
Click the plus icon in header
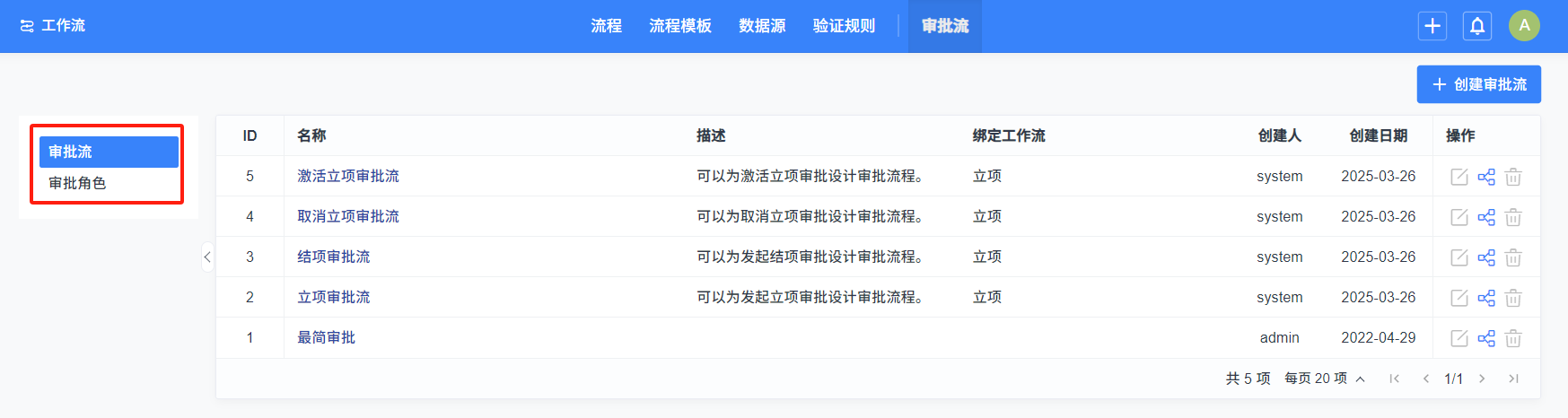coord(1432,26)
